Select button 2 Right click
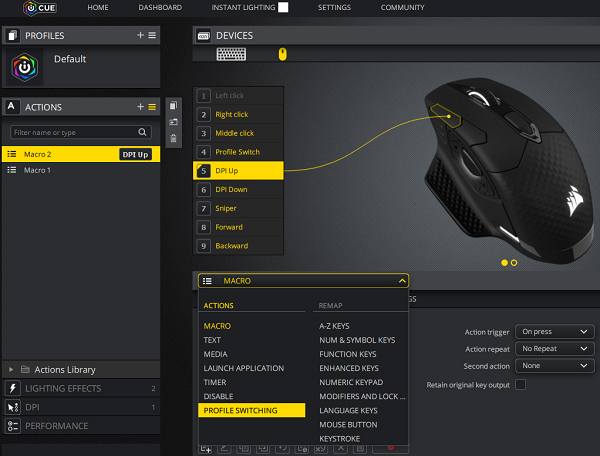The height and width of the screenshot is (456, 600). tap(238, 114)
